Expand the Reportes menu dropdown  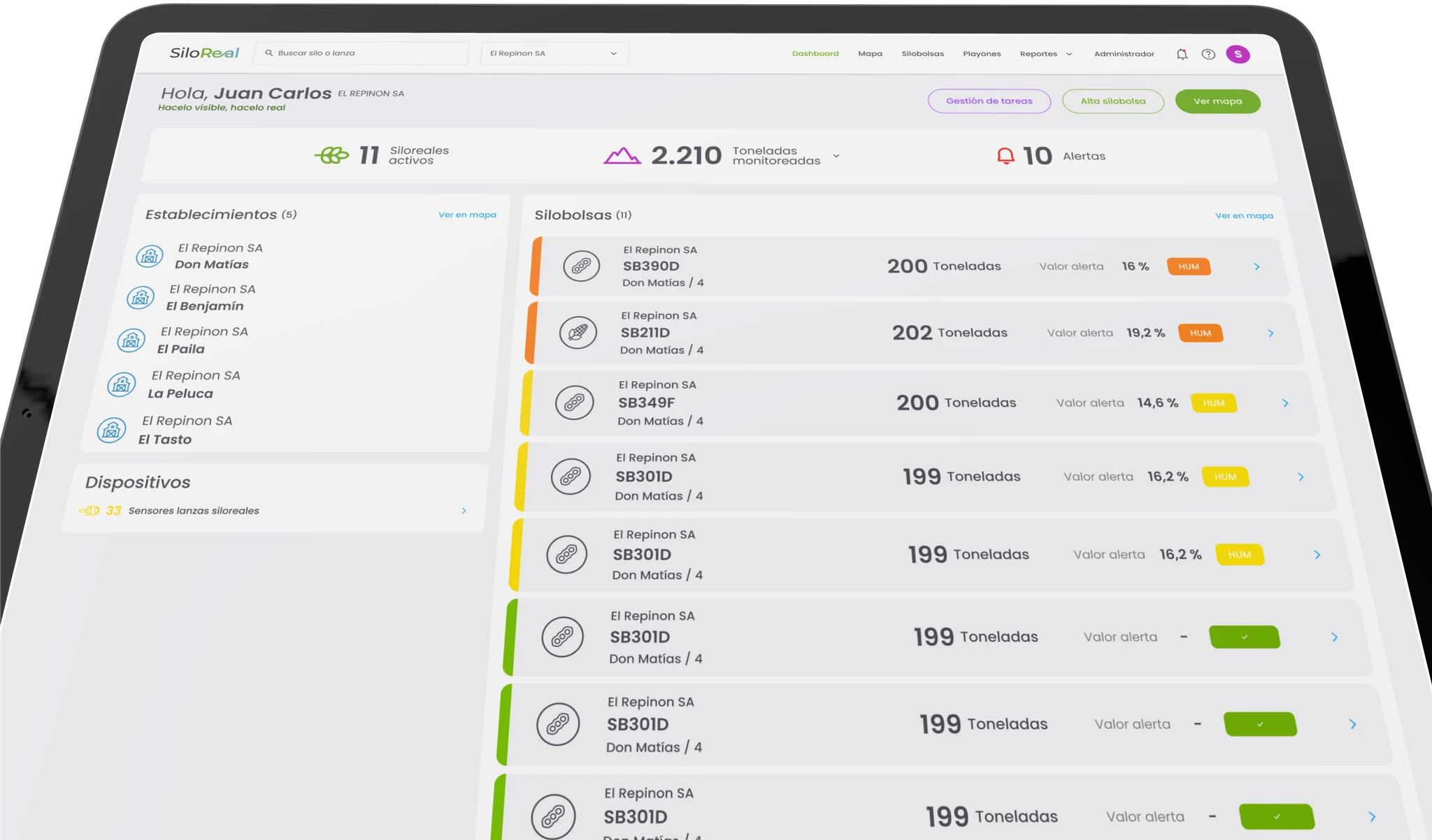[1046, 54]
